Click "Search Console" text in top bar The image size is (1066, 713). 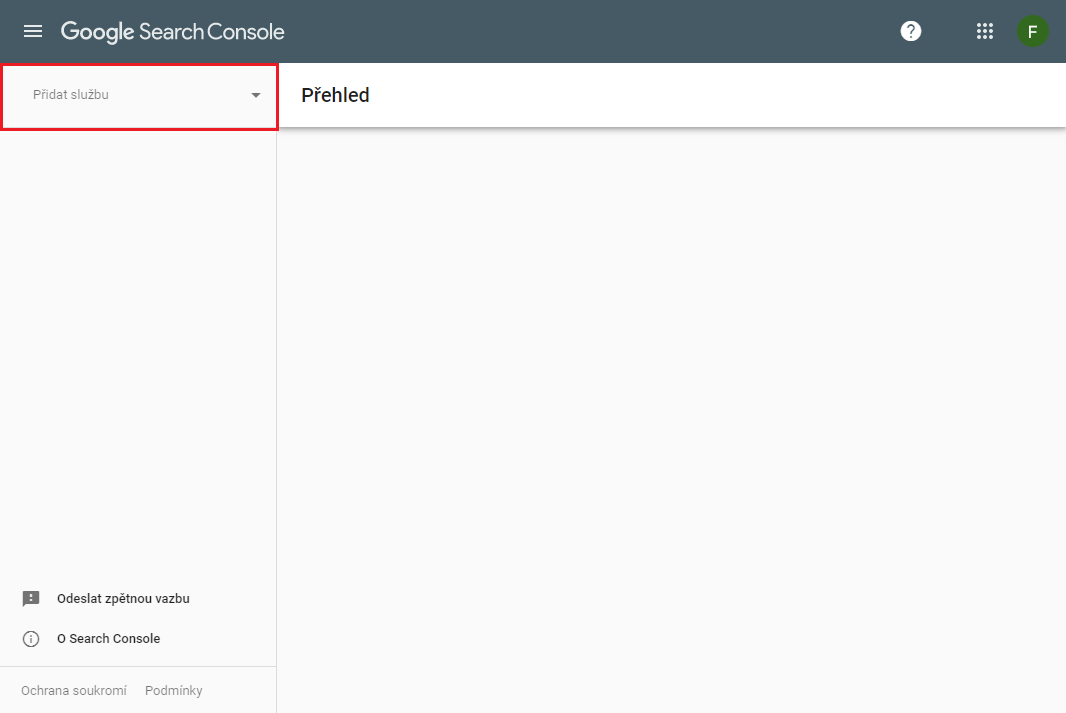[x=212, y=31]
